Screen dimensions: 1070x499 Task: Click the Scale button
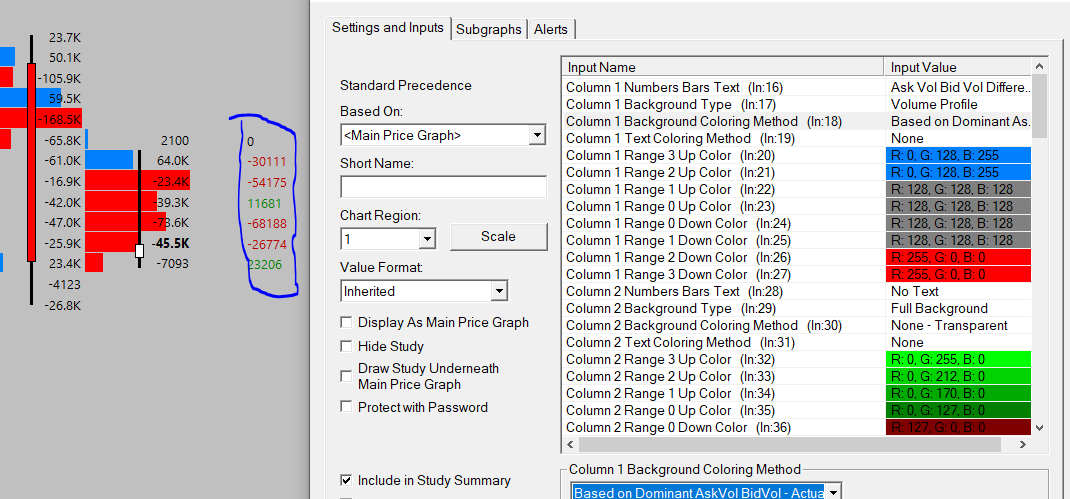[498, 237]
